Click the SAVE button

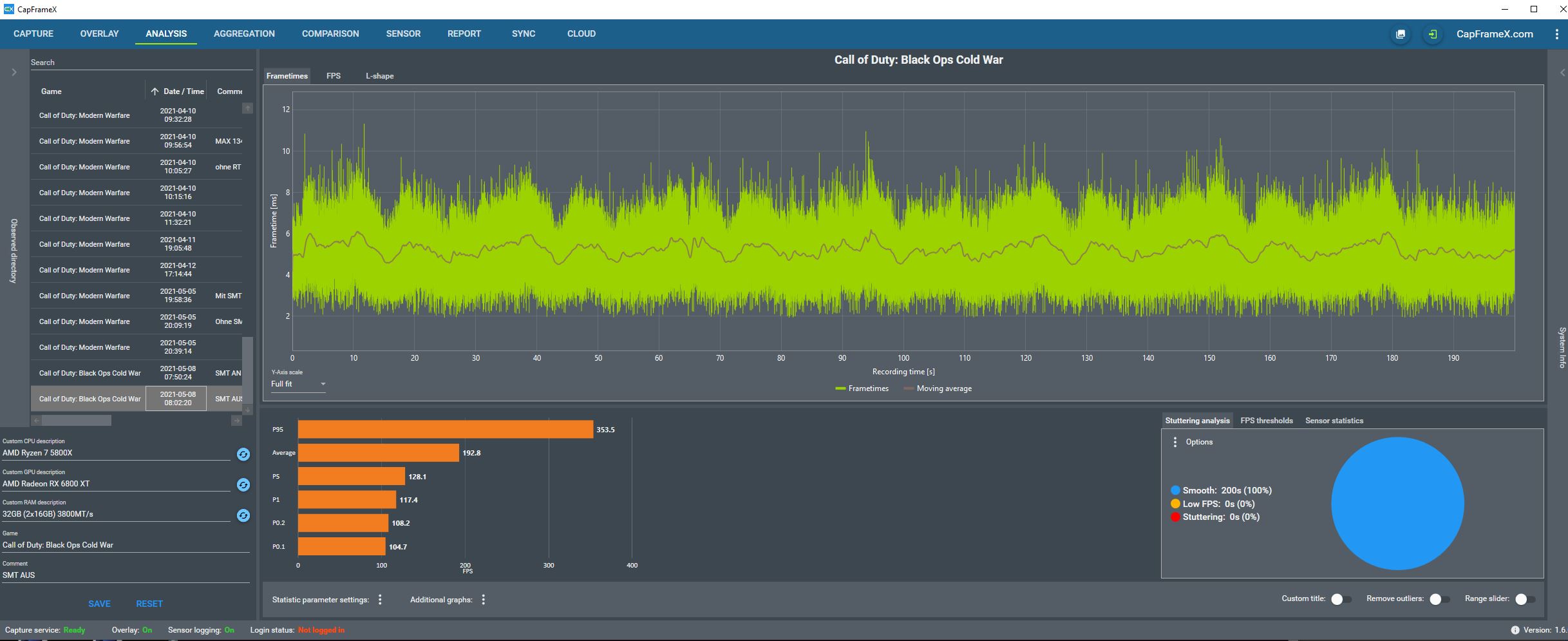click(x=99, y=604)
